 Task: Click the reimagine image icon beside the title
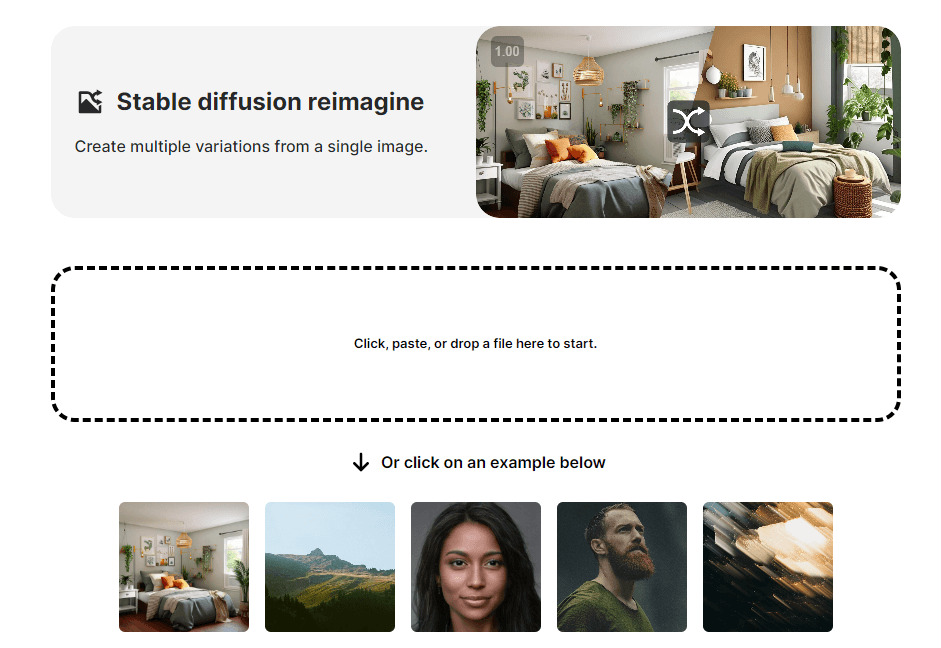tap(90, 102)
